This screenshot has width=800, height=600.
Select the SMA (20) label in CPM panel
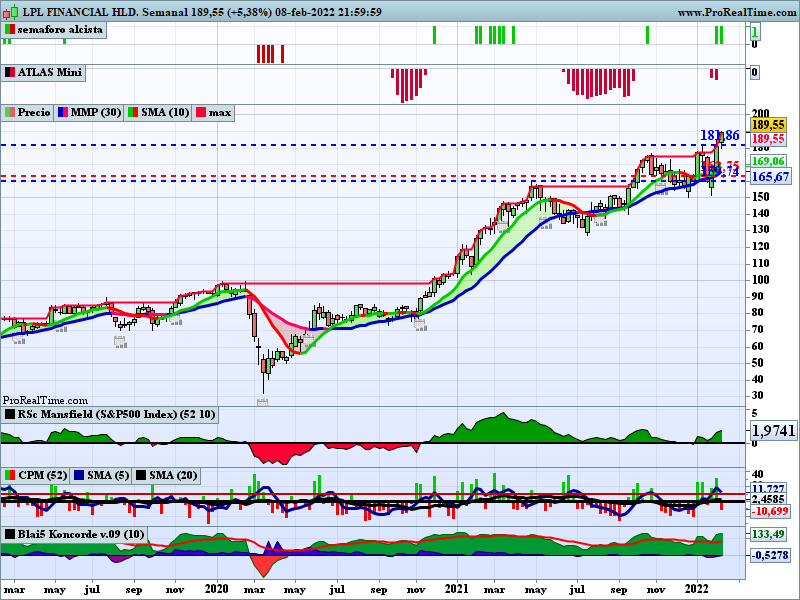pos(166,476)
